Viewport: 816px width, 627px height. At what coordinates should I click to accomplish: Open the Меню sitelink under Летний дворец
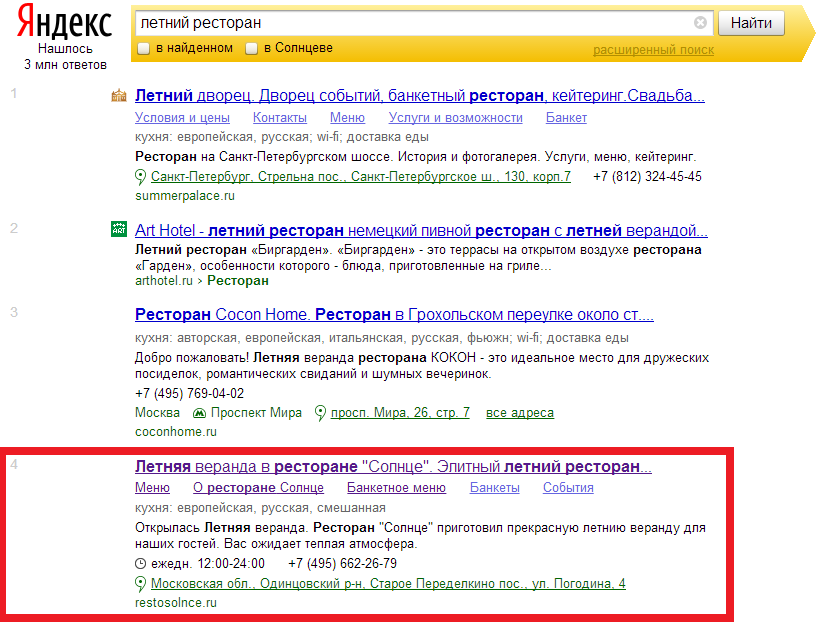coord(348,118)
